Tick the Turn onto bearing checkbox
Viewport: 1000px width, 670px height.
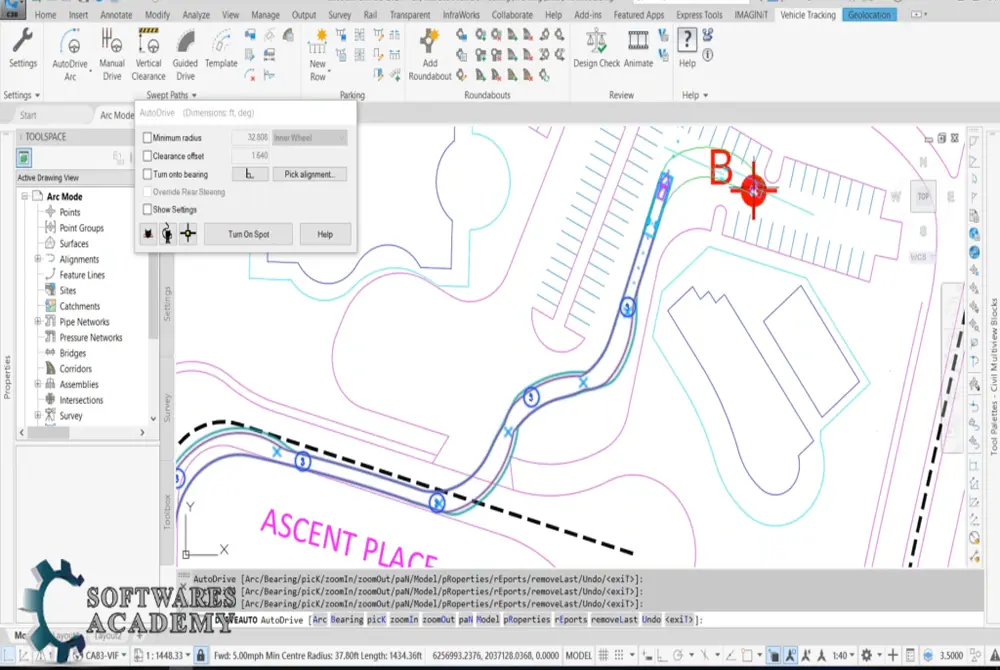(x=147, y=174)
